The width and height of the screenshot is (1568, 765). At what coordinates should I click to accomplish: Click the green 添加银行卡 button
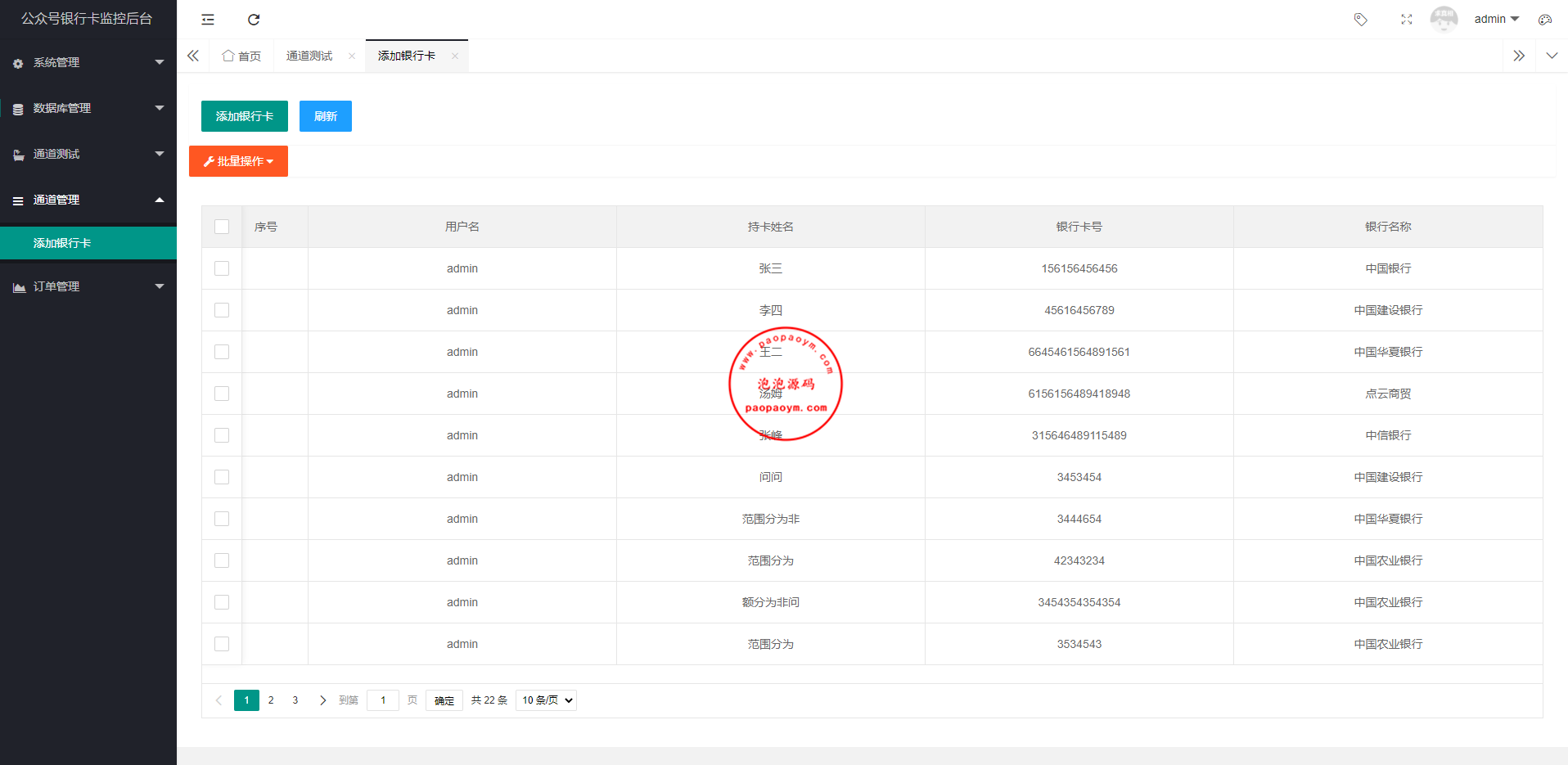244,116
